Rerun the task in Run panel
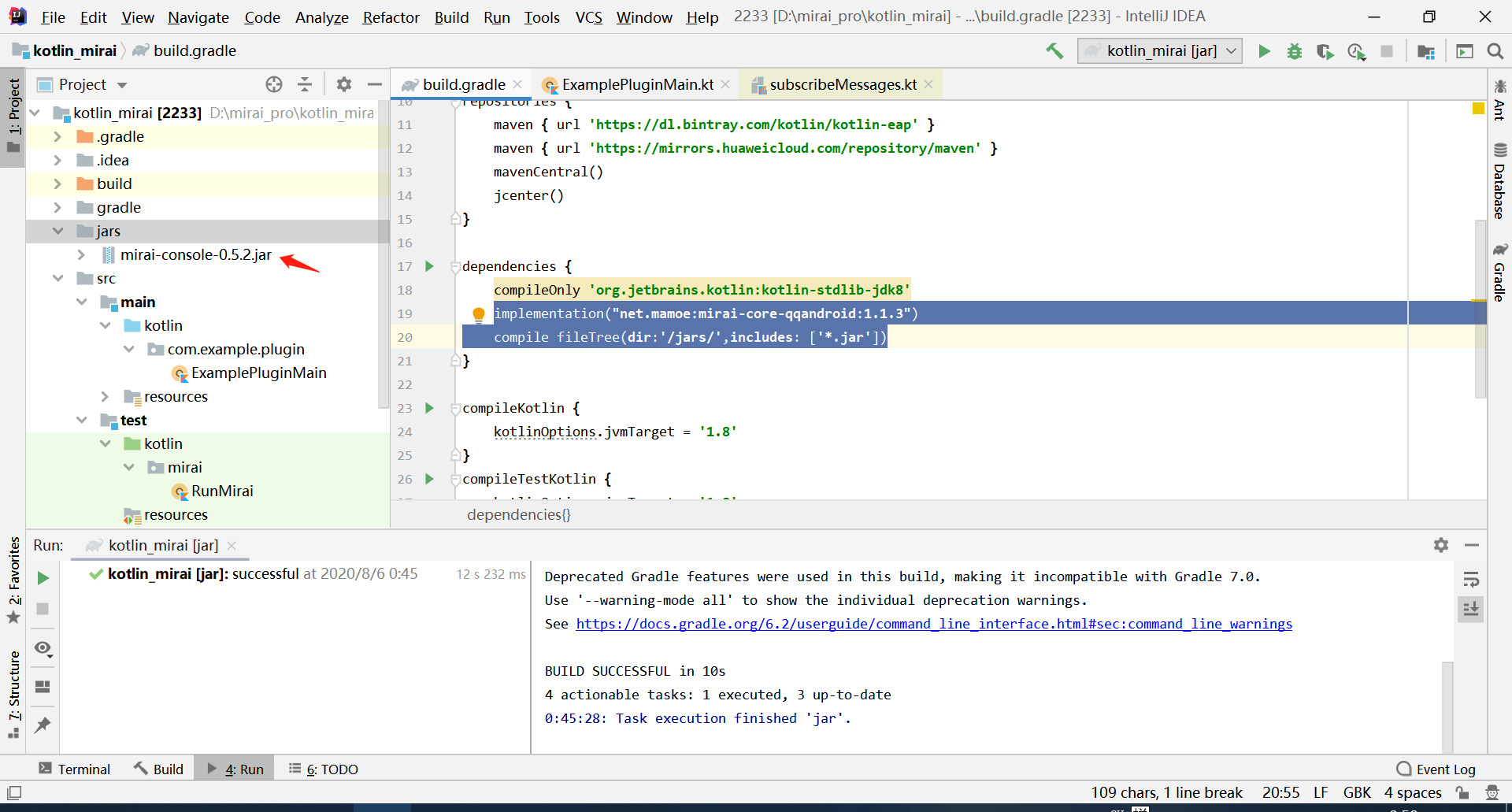This screenshot has height=812, width=1512. coord(43,578)
